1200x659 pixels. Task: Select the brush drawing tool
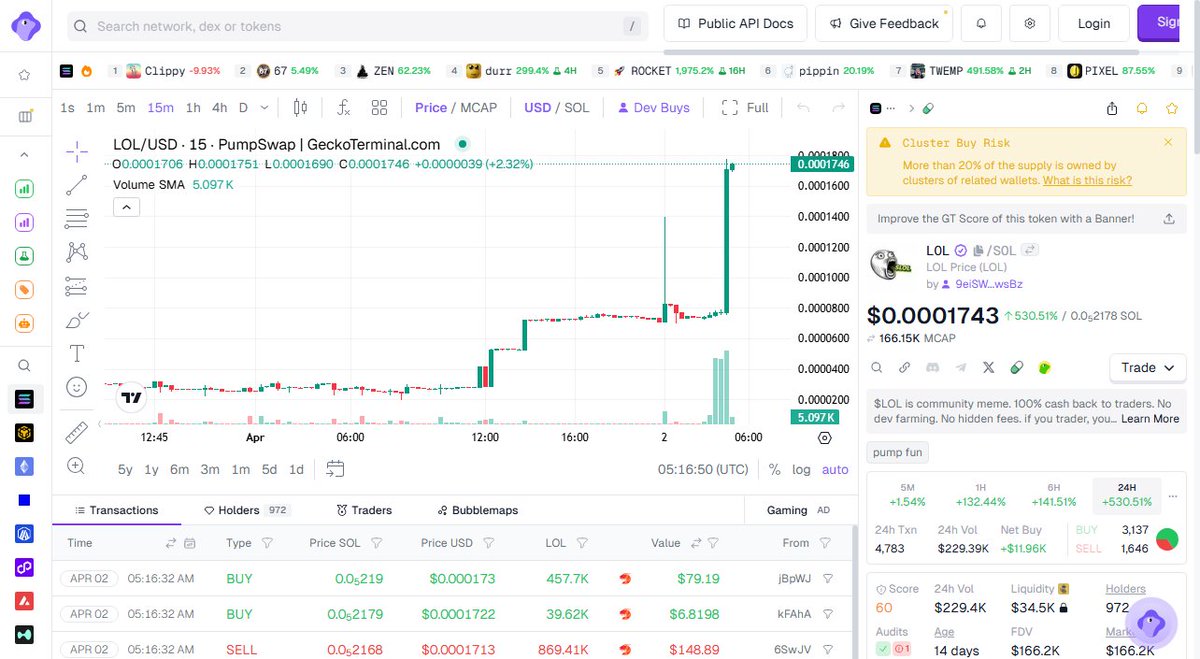pos(77,320)
